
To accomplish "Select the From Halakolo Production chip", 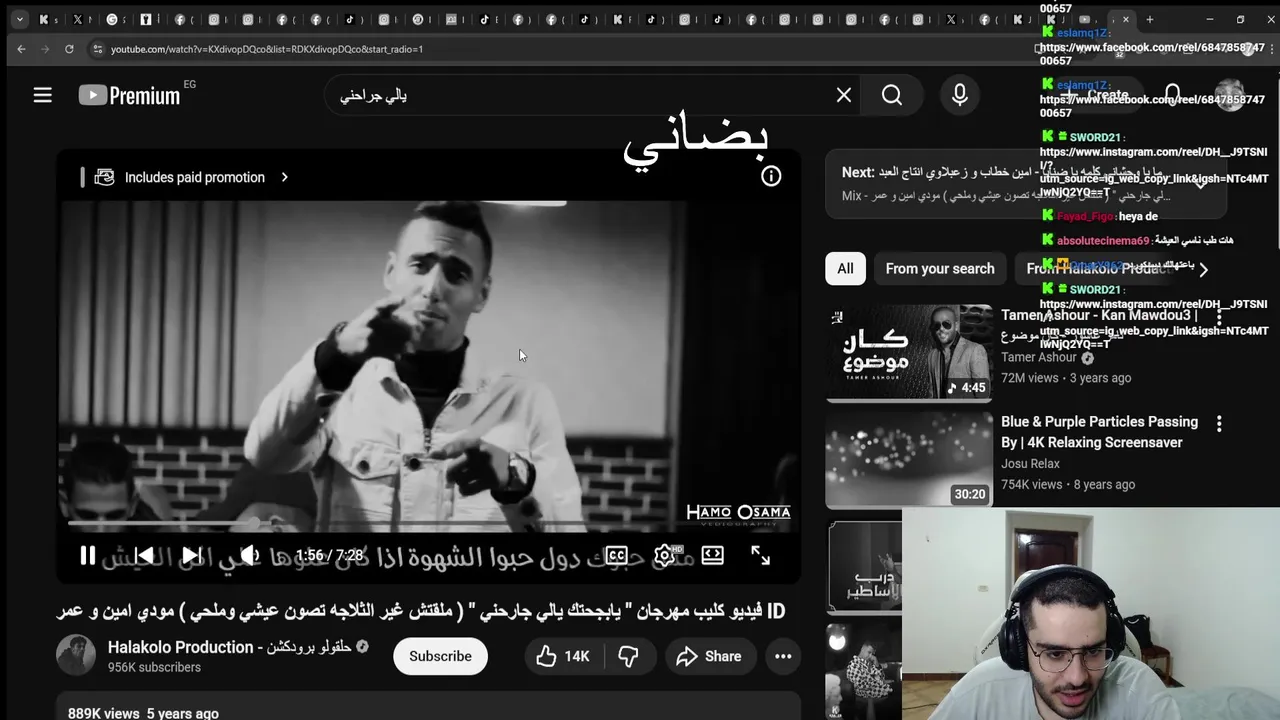I will [1100, 268].
